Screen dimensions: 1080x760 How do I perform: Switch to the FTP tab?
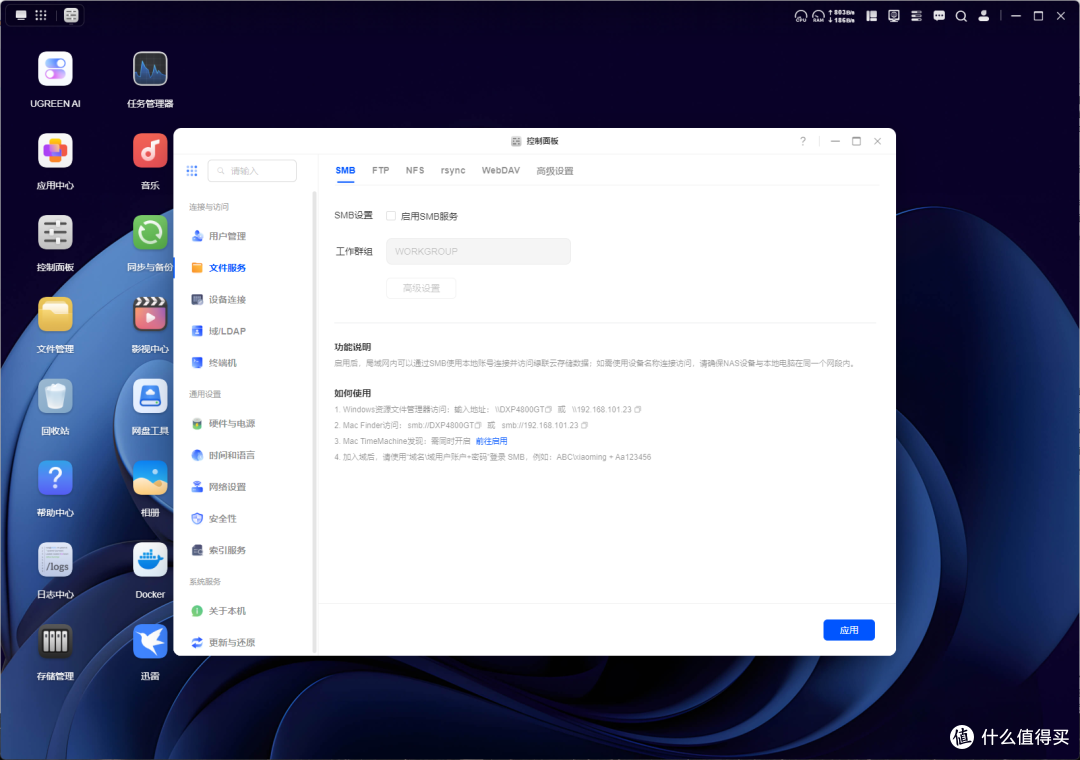[x=381, y=170]
